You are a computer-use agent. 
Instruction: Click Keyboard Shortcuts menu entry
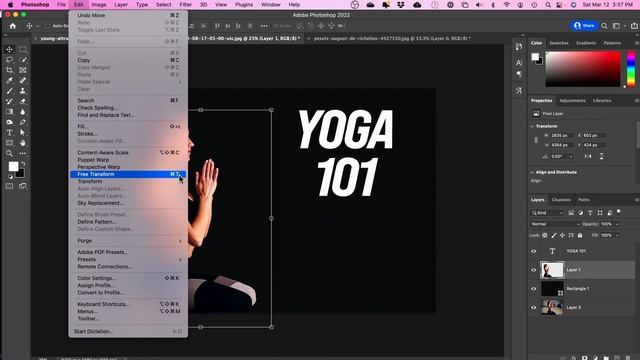click(128, 304)
